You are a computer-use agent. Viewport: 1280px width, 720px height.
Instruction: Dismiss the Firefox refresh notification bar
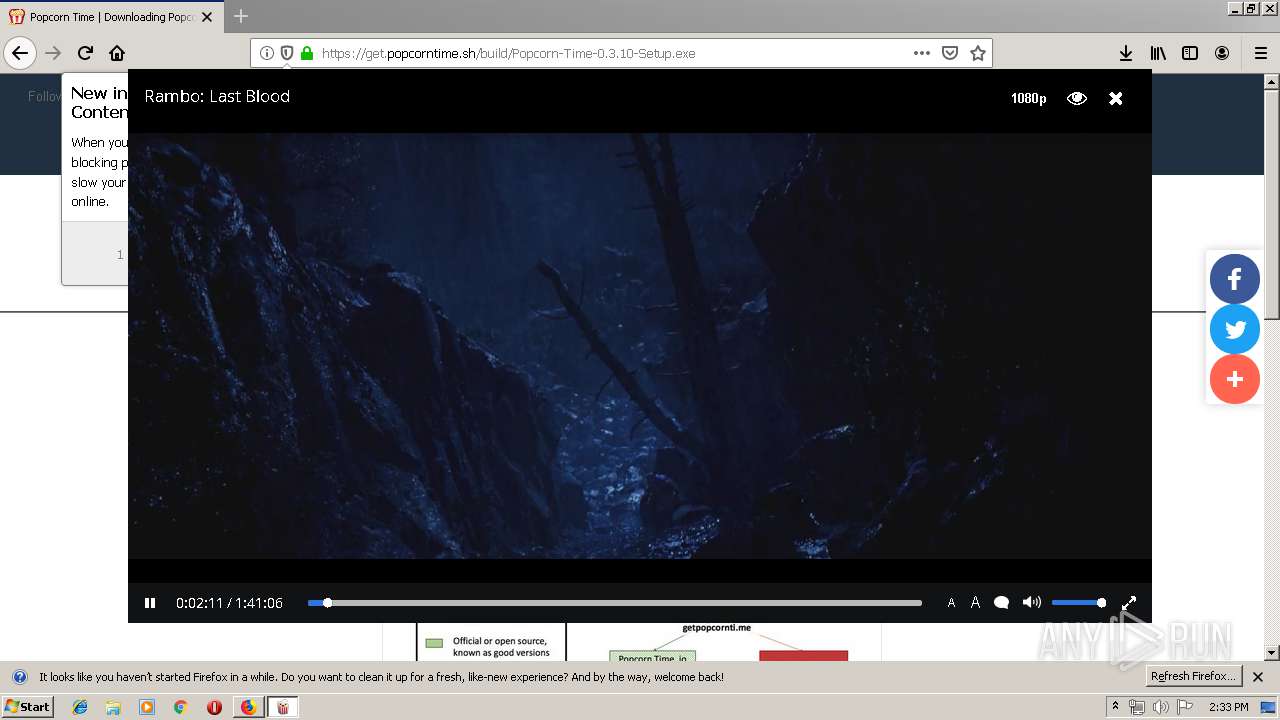pos(1258,677)
